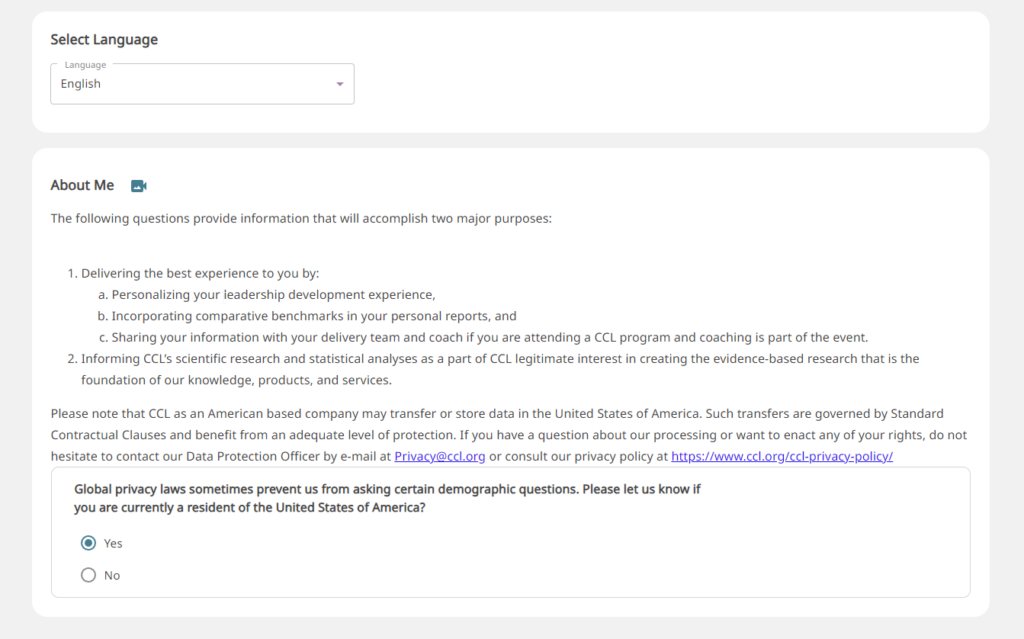Image resolution: width=1024 pixels, height=639 pixels.
Task: Click the small "Language" field label
Action: (x=85, y=65)
